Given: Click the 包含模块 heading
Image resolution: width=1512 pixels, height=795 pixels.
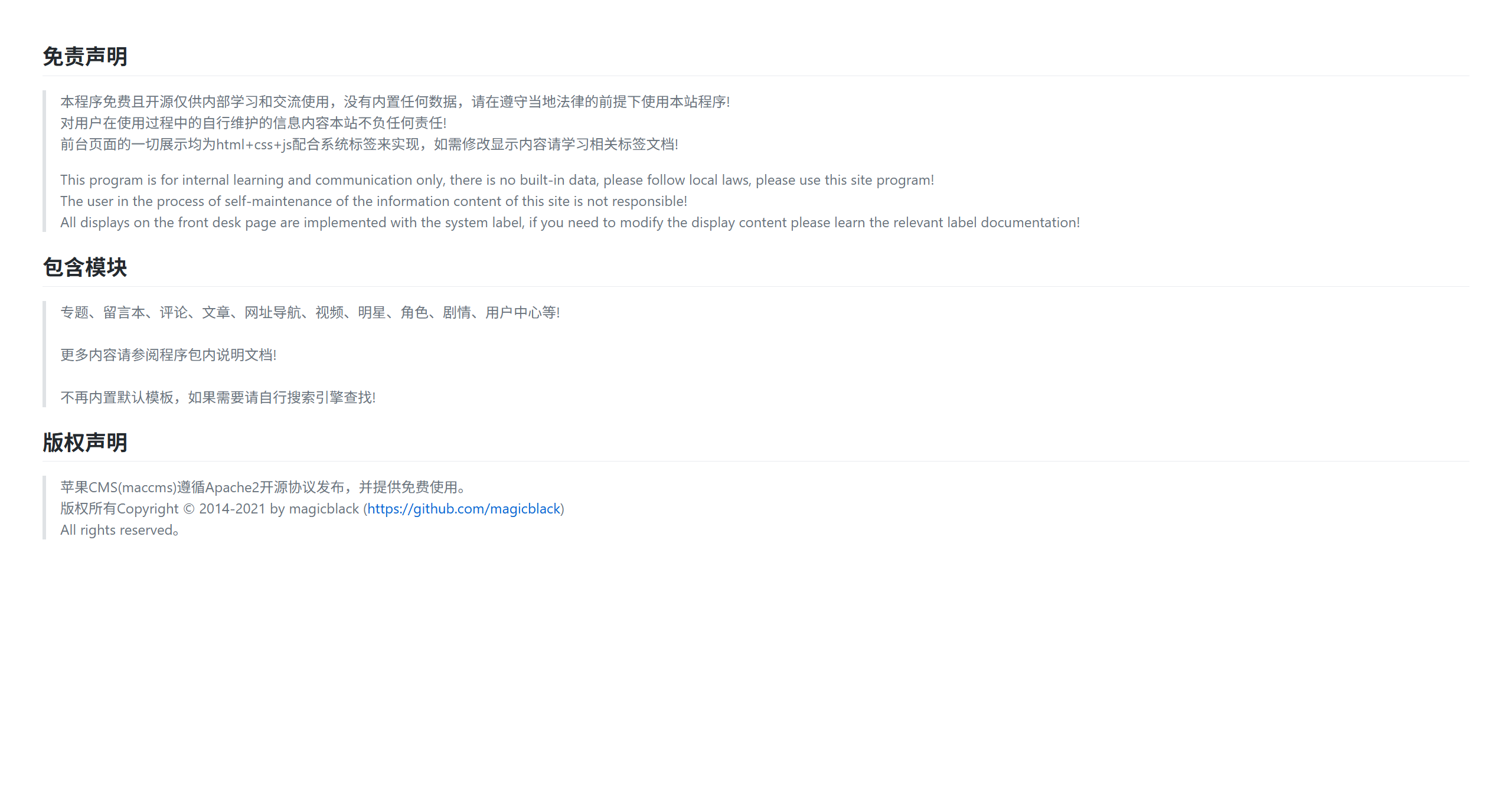Looking at the screenshot, I should click(85, 267).
